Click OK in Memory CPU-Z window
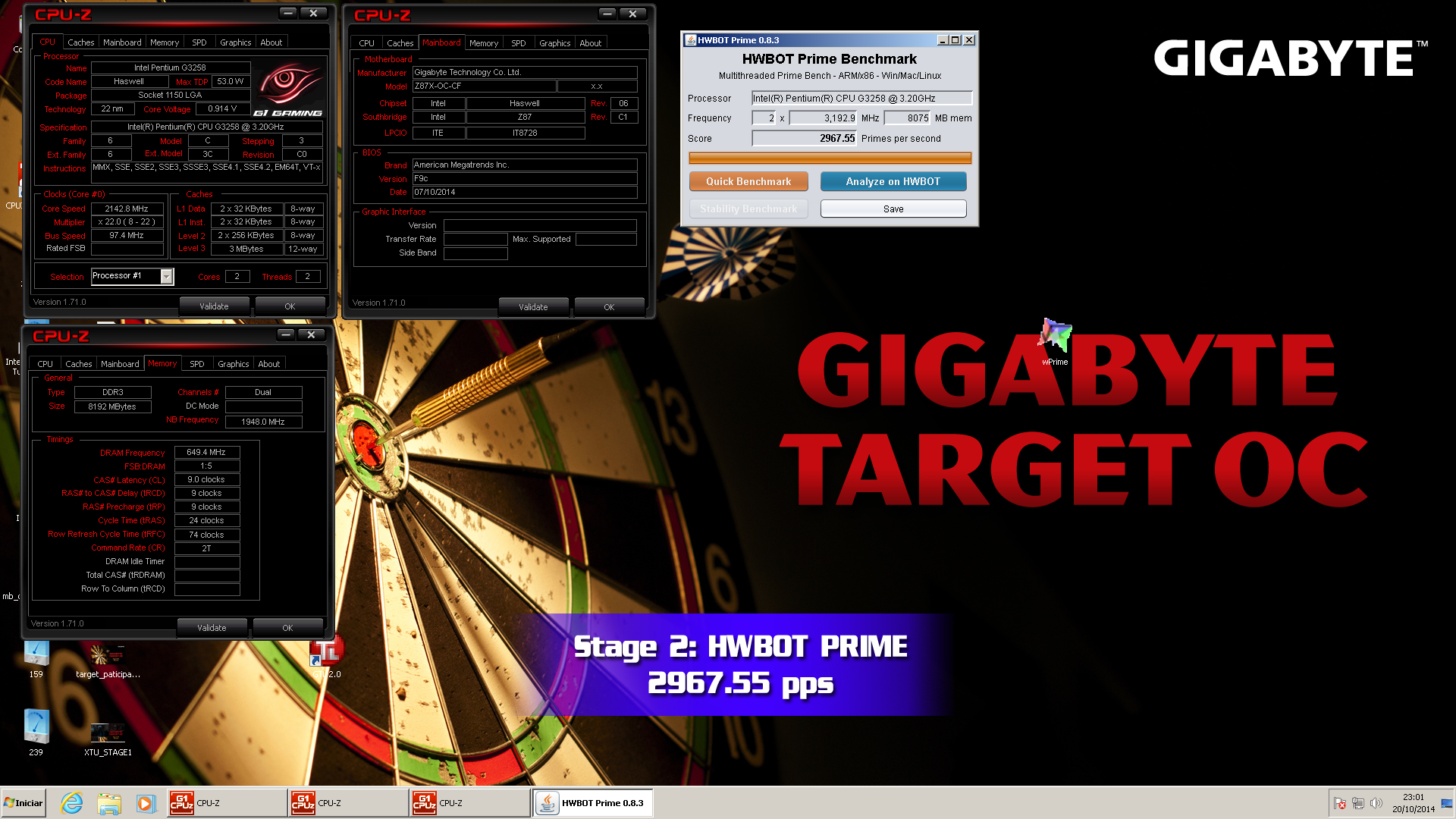The image size is (1456, 819). point(287,628)
